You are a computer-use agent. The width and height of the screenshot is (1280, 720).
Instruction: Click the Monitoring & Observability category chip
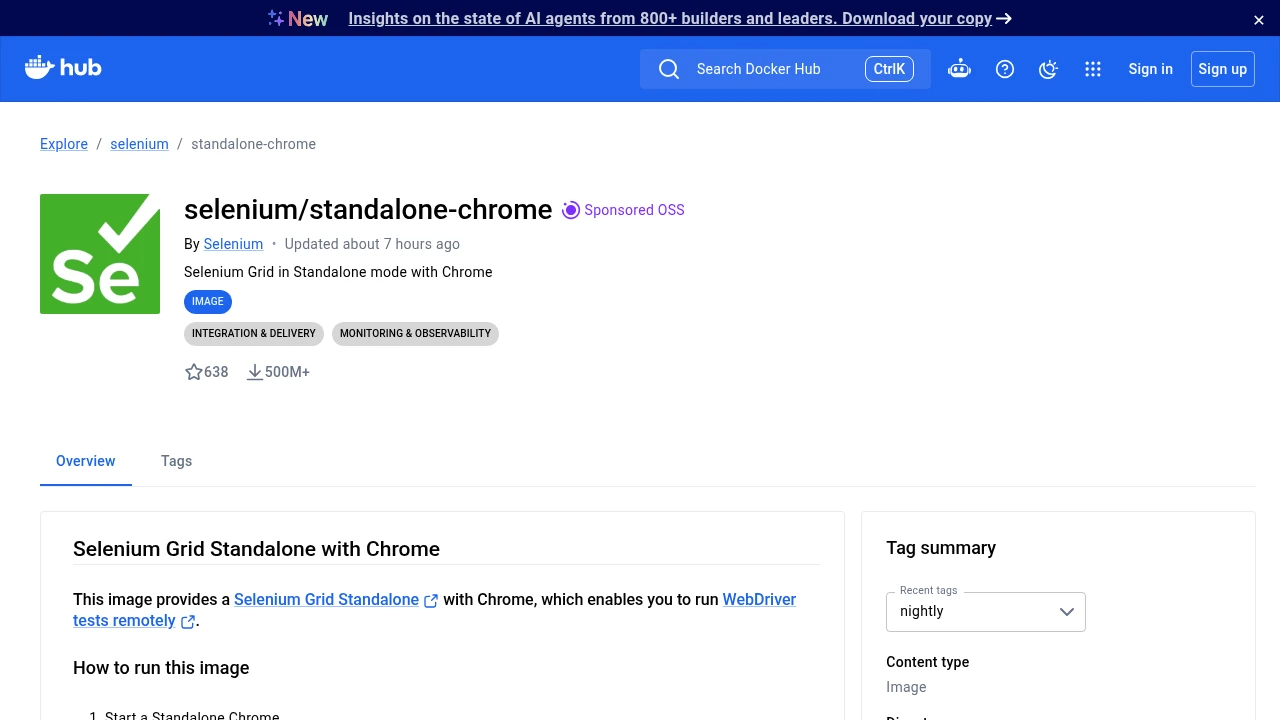click(415, 334)
